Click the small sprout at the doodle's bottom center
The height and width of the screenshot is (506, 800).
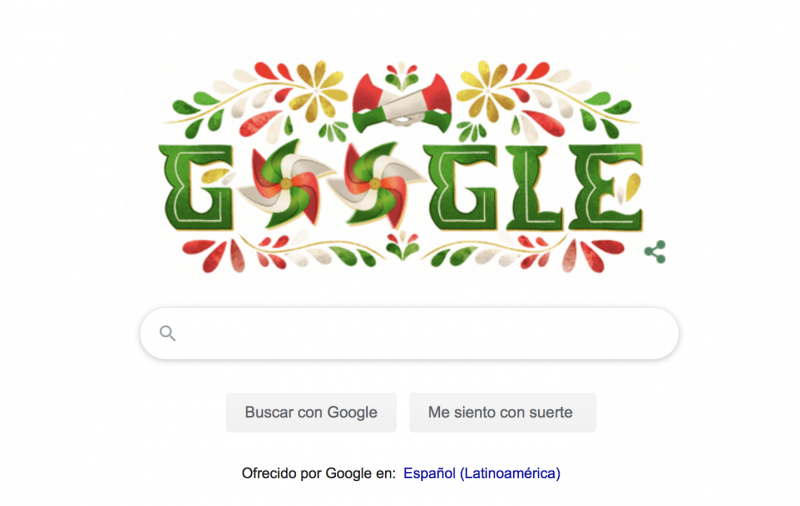(402, 246)
